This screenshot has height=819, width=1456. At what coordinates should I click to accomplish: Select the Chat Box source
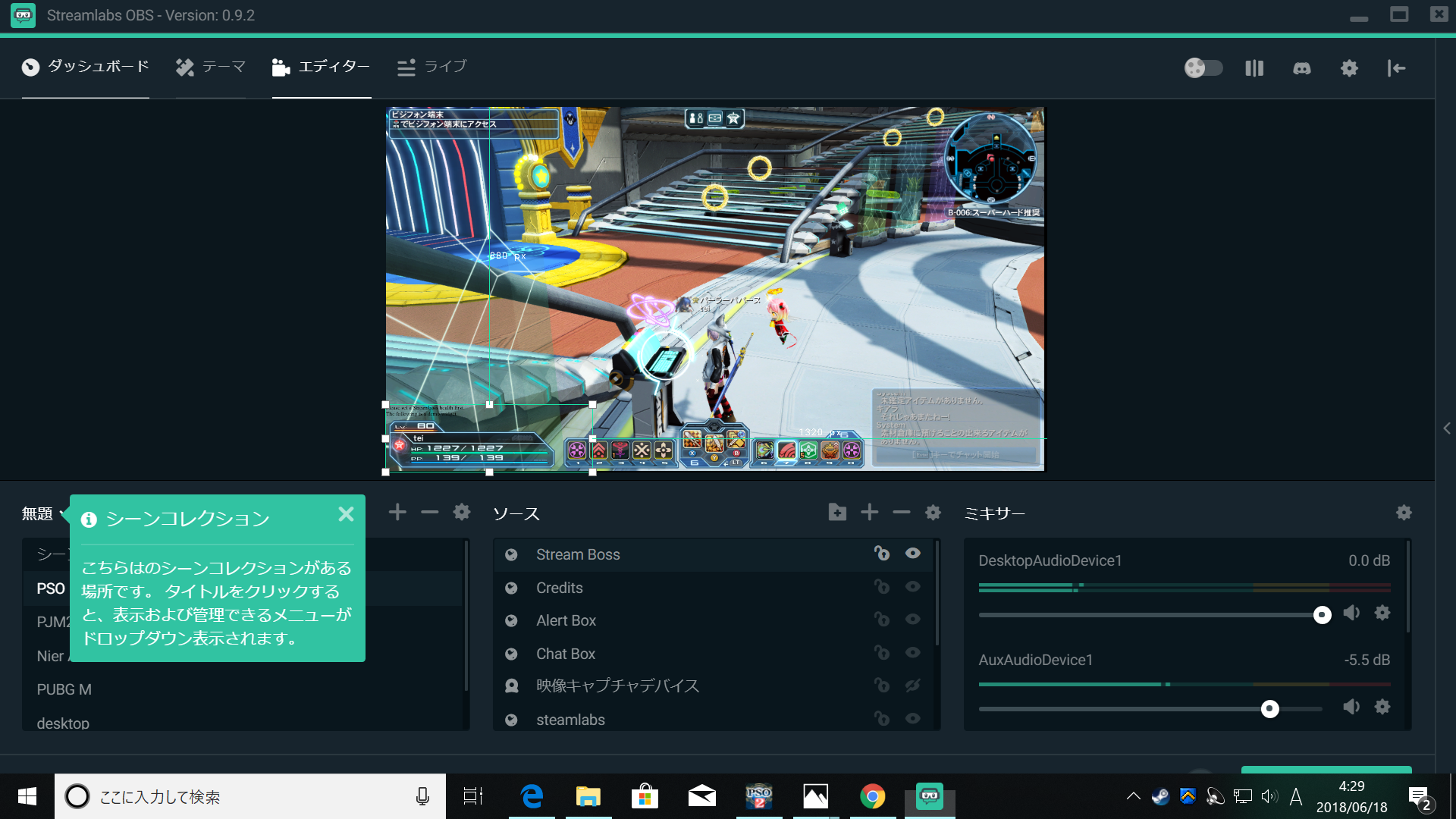714,654
